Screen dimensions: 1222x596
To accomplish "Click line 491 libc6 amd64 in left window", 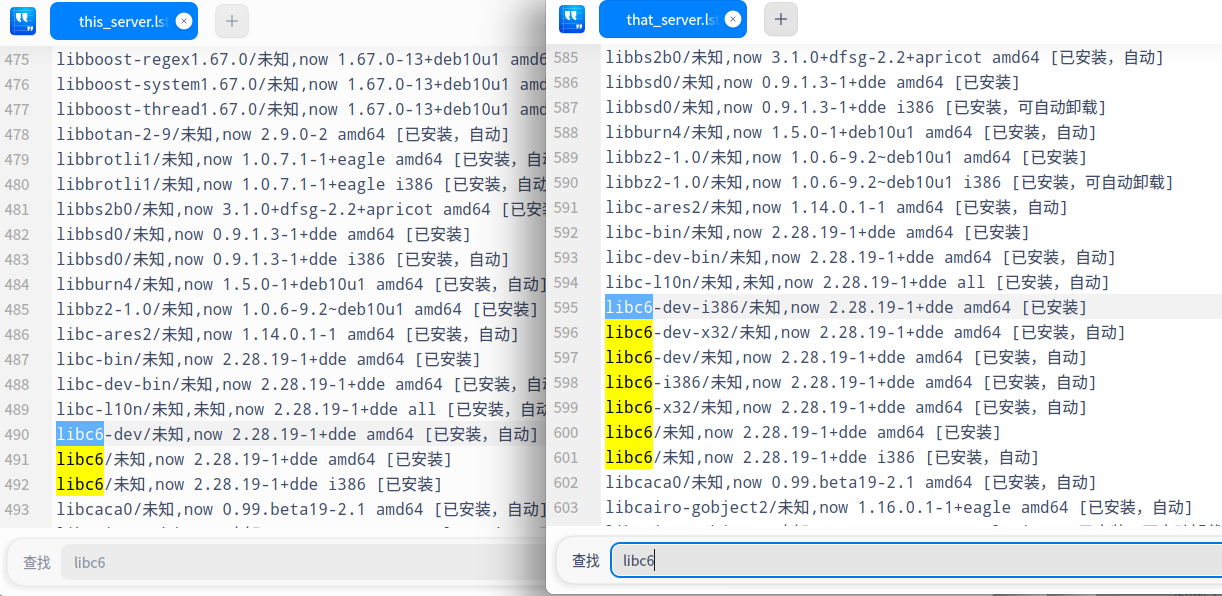I will pyautogui.click(x=254, y=459).
